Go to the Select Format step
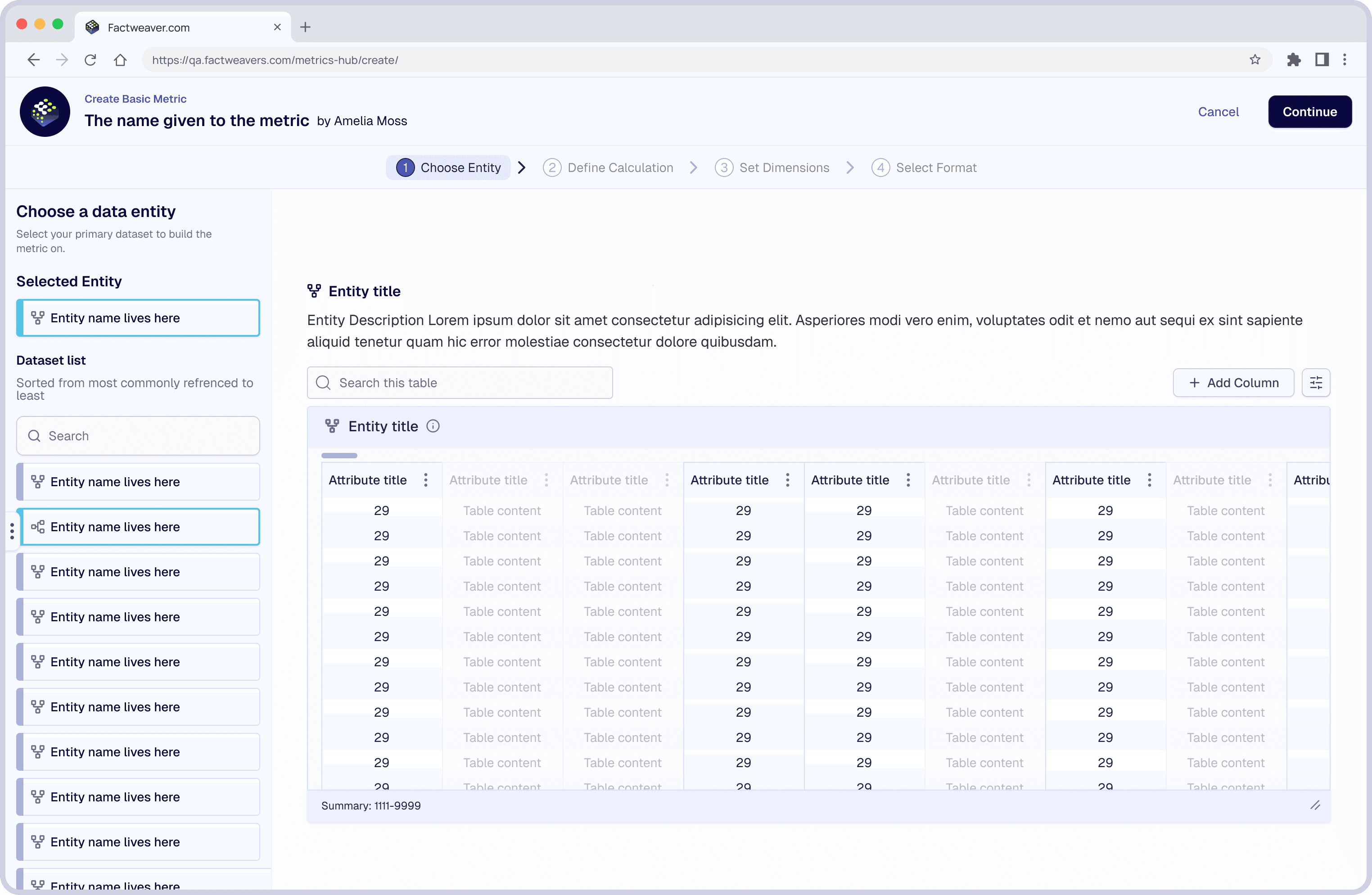This screenshot has height=895, width=1372. [x=924, y=168]
